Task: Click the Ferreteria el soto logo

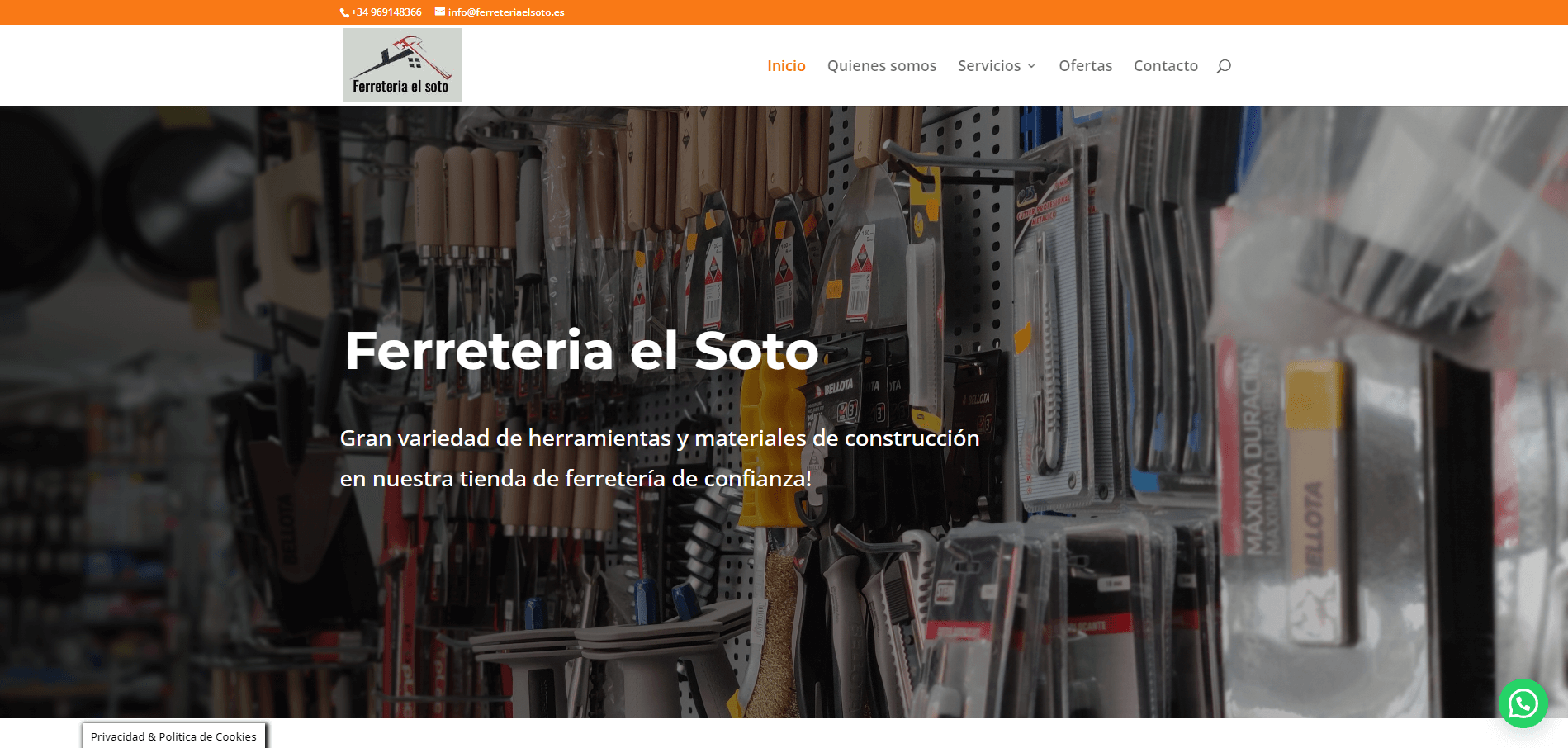Action: point(402,65)
